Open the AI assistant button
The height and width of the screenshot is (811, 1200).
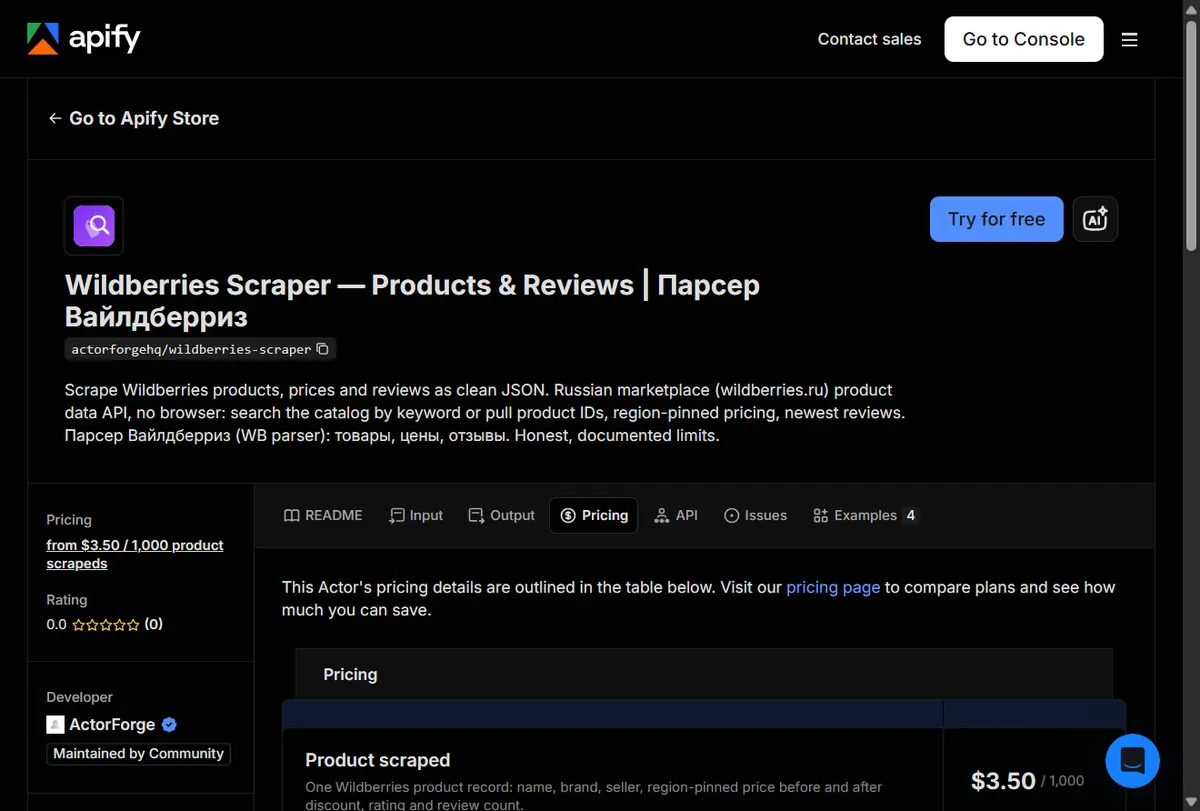tap(1095, 219)
